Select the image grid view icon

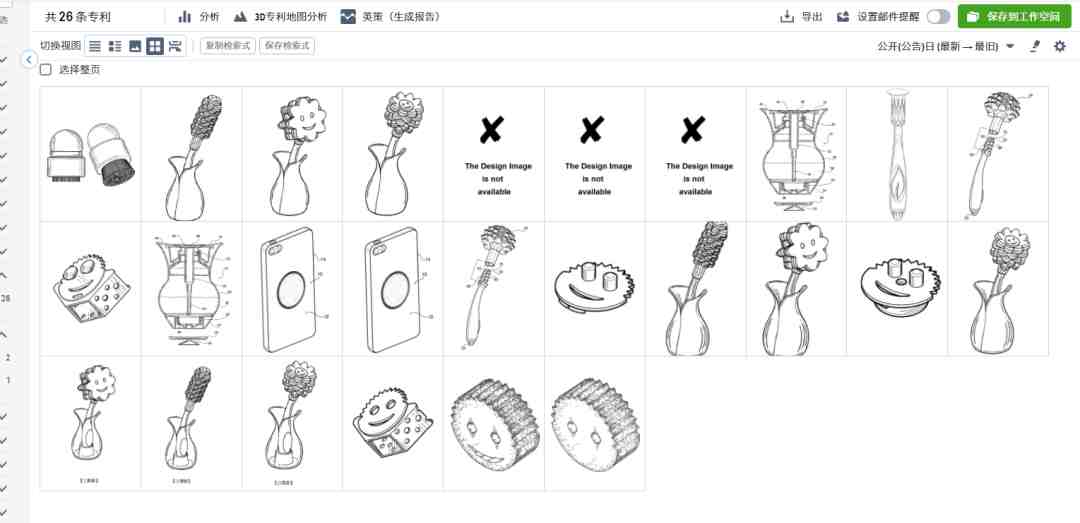(155, 46)
